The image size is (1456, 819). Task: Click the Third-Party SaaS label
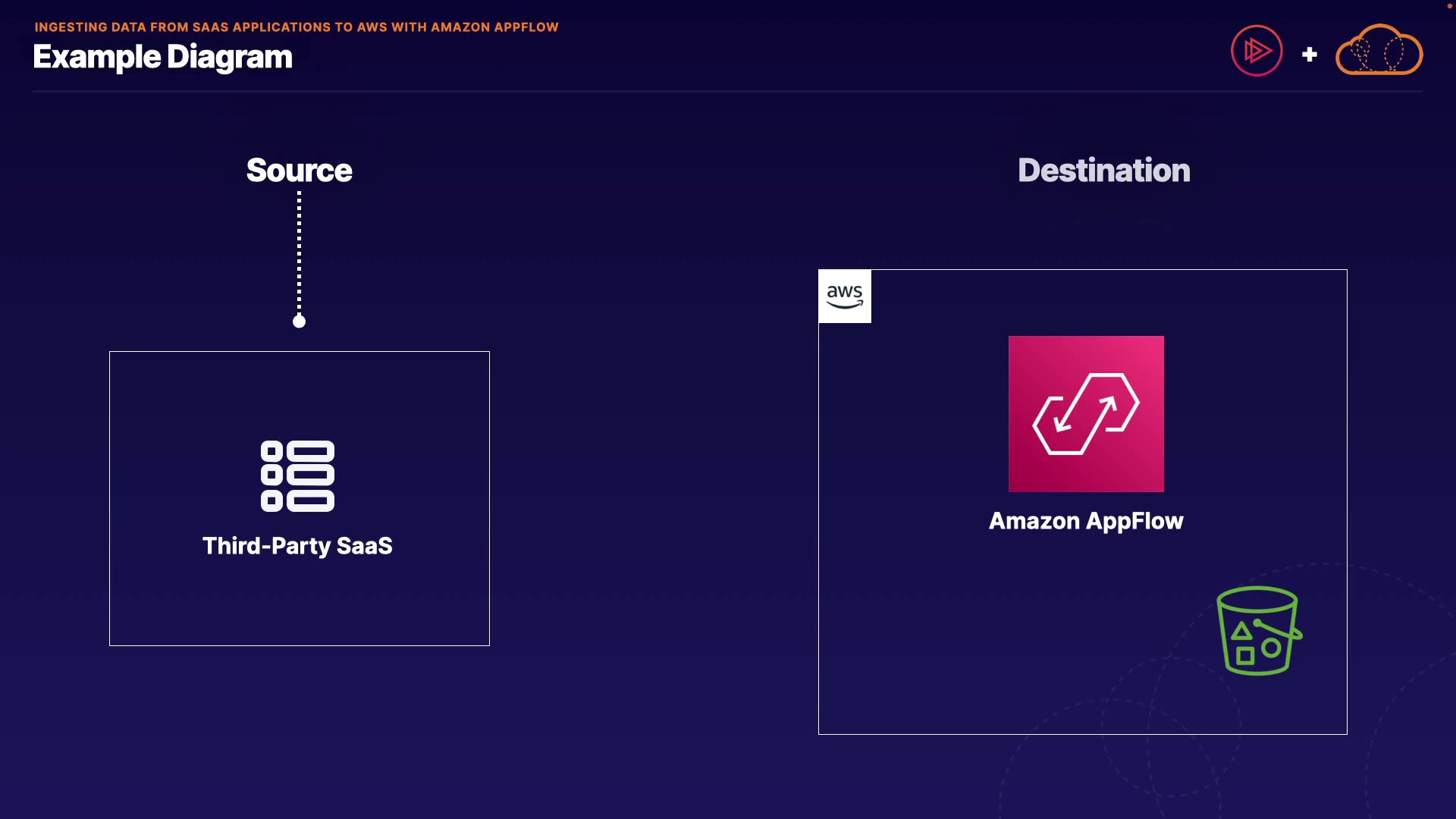297,546
